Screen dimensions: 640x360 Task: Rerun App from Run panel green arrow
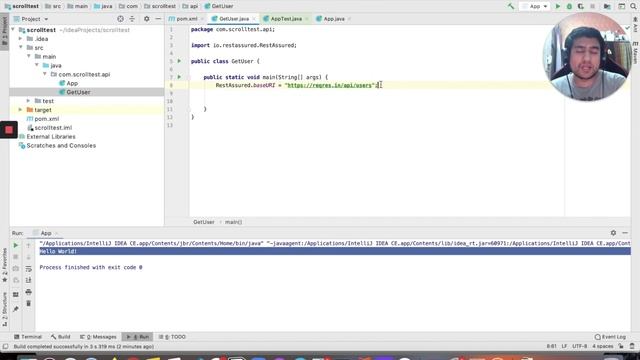point(16,246)
